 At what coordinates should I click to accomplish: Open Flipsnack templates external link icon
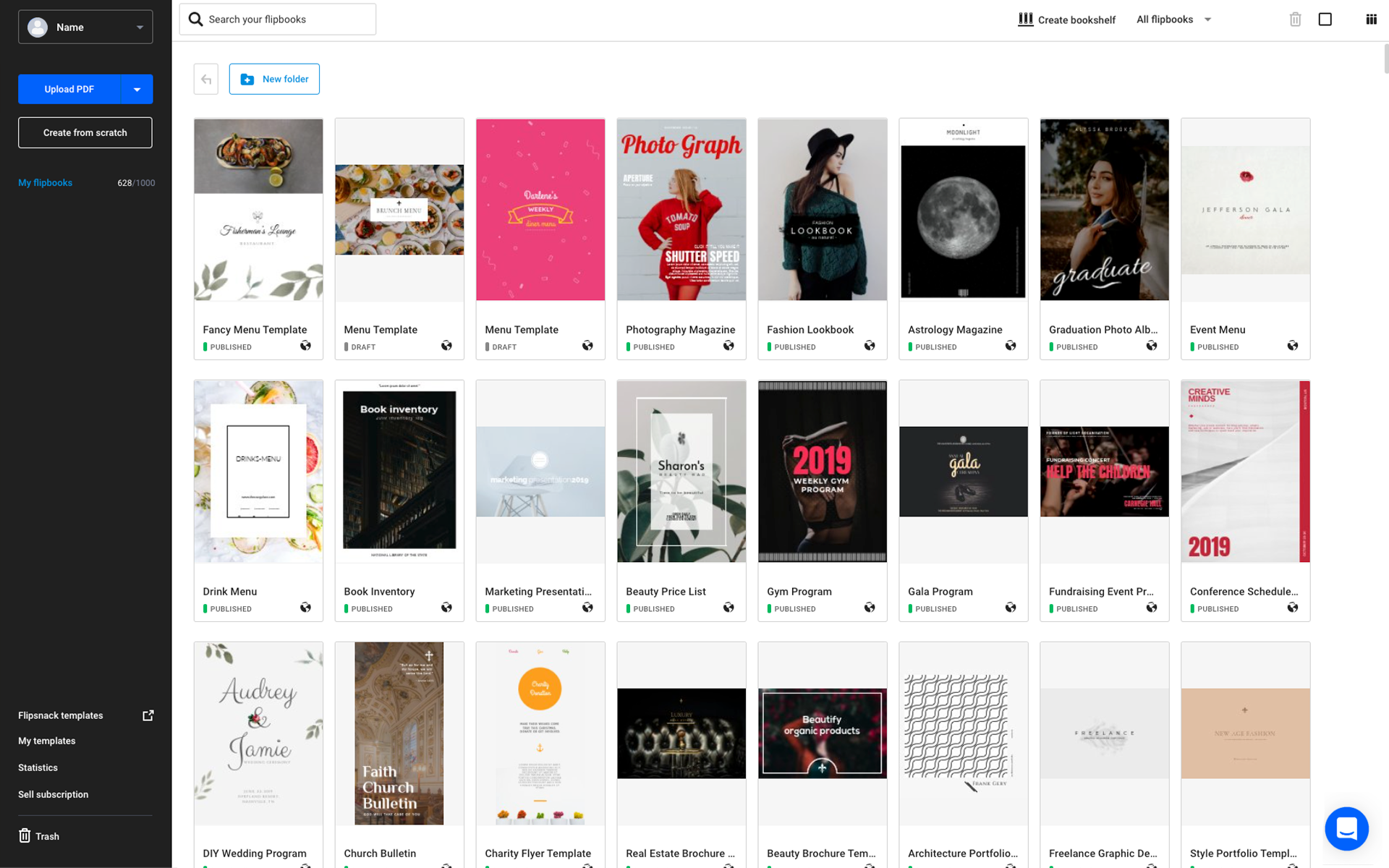click(148, 715)
